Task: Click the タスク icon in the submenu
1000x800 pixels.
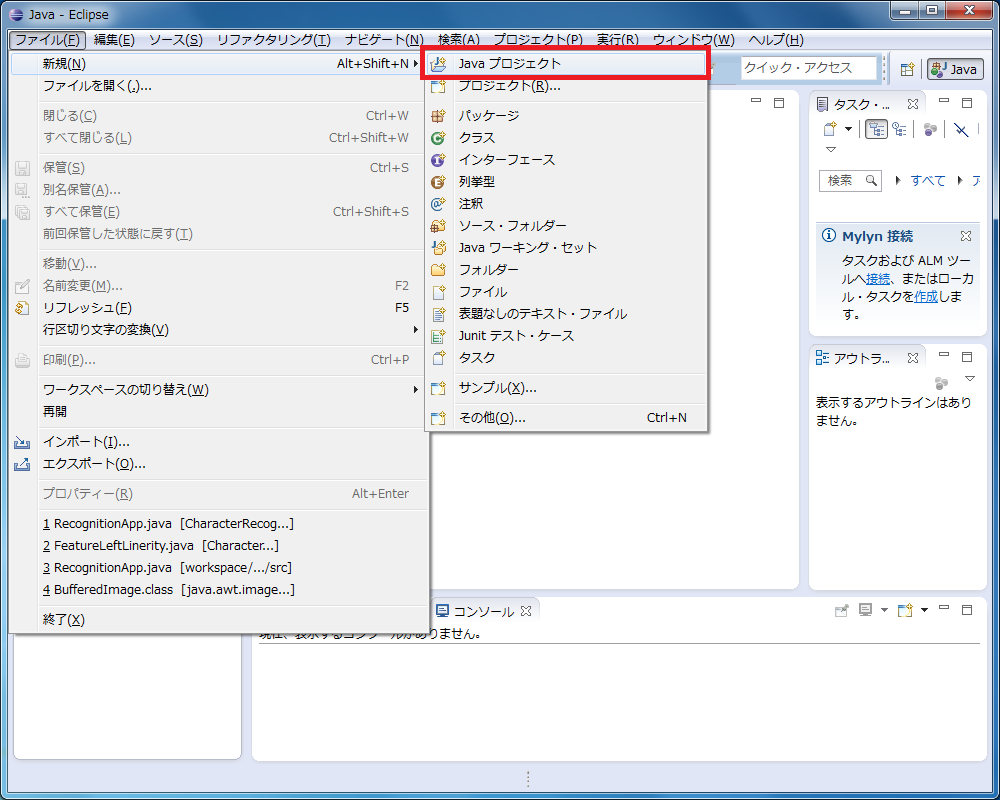Action: [x=438, y=358]
